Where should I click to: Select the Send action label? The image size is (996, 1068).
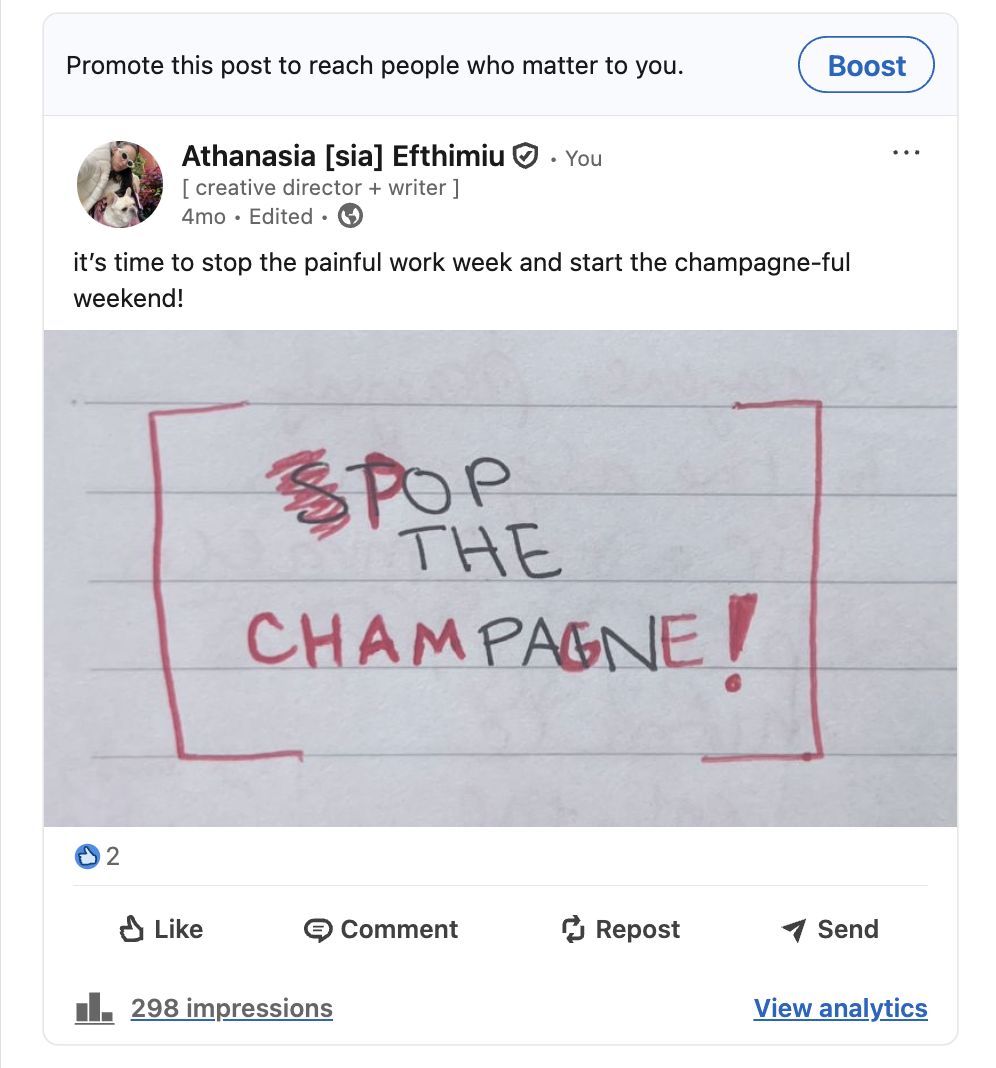[x=848, y=929]
